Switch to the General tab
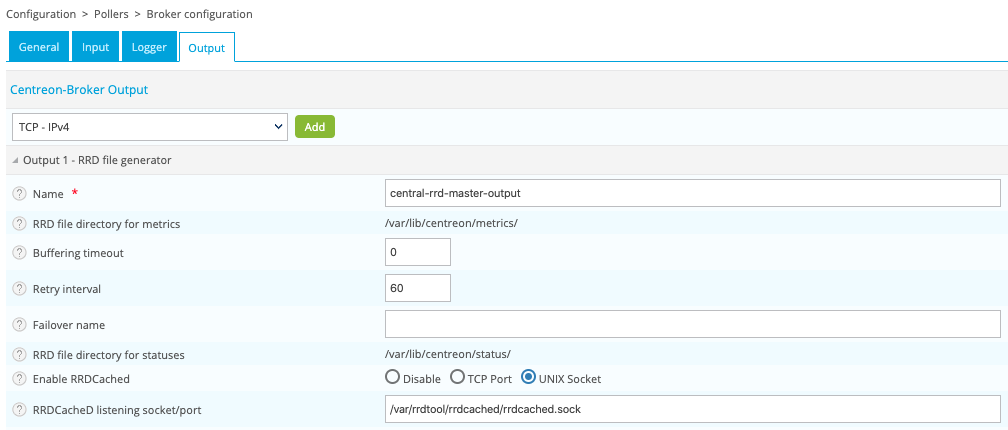 pos(39,47)
